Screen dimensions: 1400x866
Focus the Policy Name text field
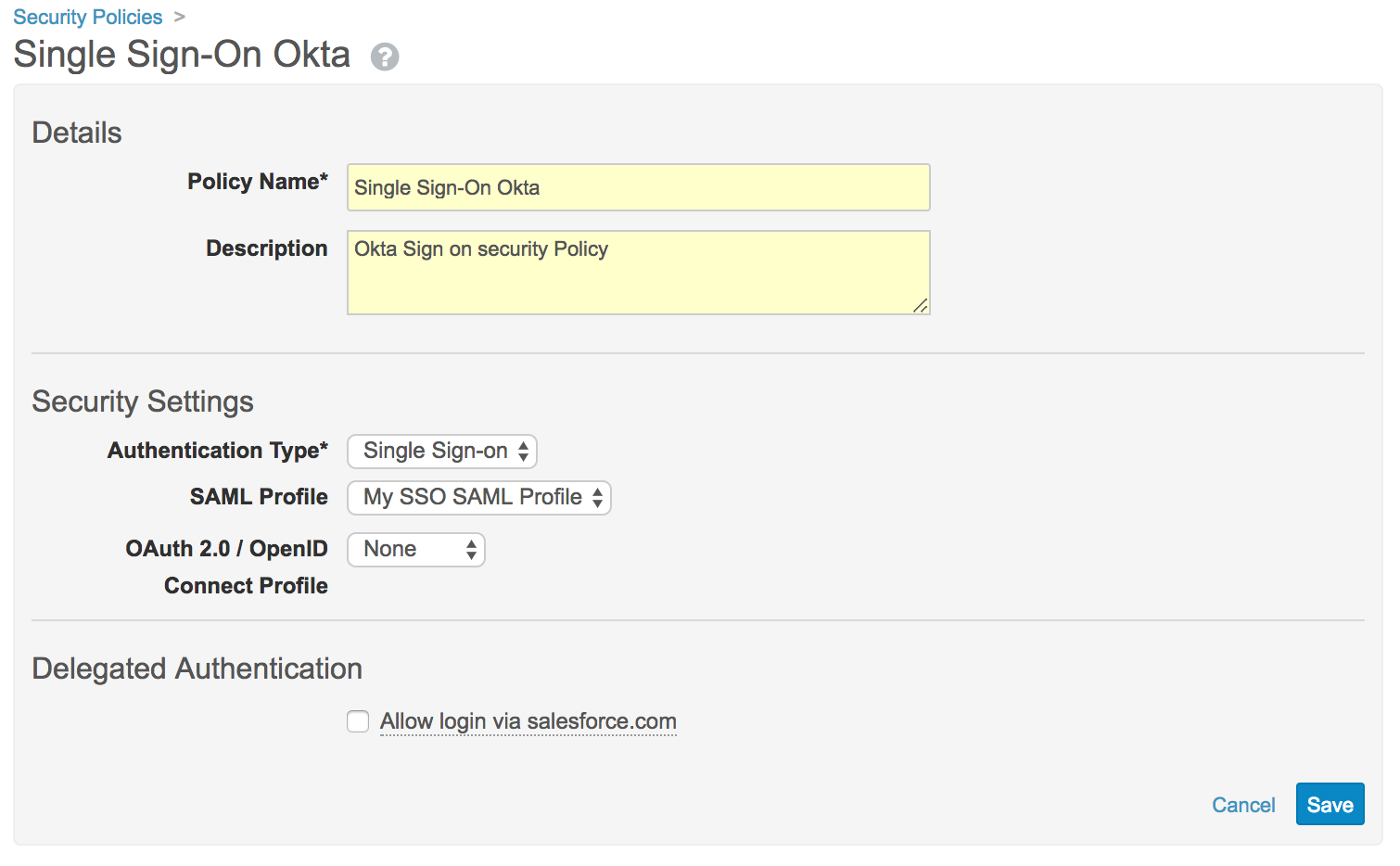[638, 187]
